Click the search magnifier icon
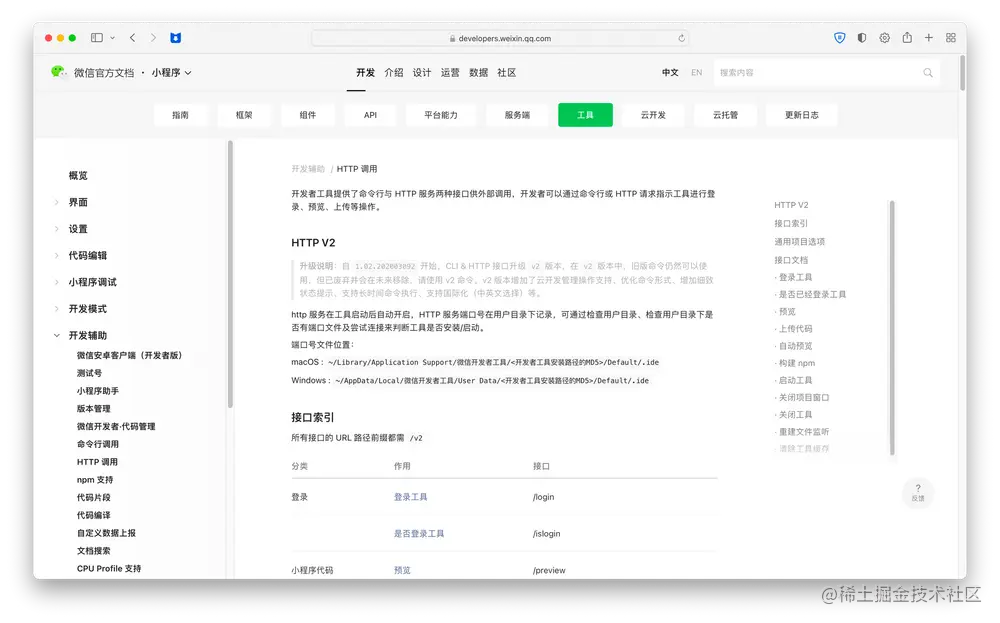Image resolution: width=1000 pixels, height=623 pixels. (927, 72)
